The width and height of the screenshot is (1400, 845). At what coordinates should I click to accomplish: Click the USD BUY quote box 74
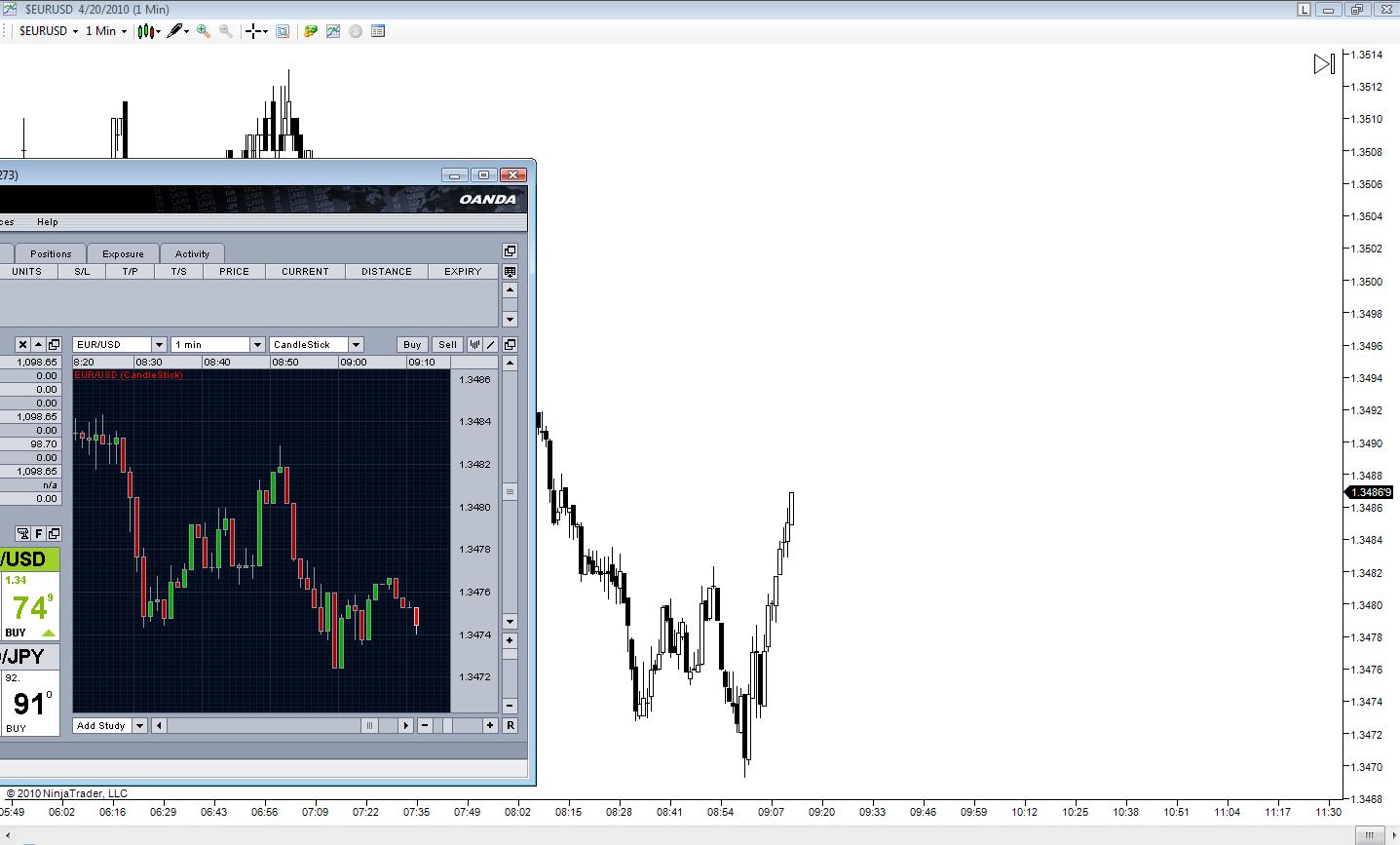[x=29, y=605]
